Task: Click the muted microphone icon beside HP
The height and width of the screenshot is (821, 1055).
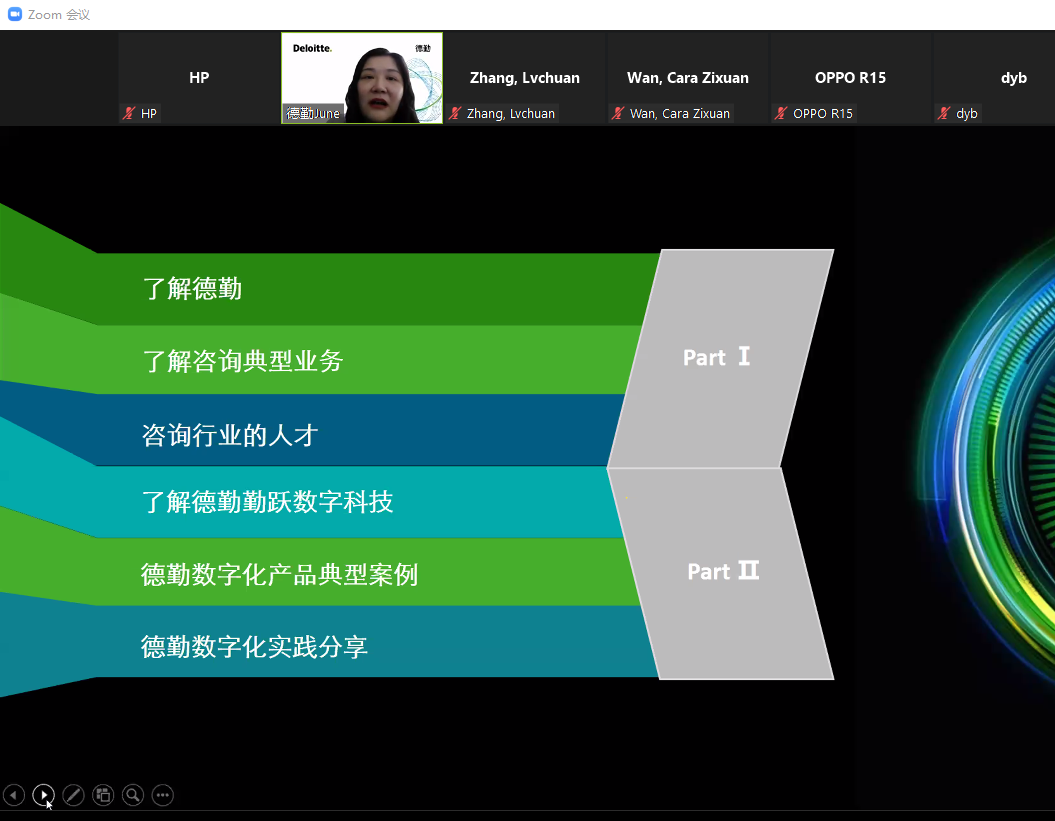Action: 129,114
